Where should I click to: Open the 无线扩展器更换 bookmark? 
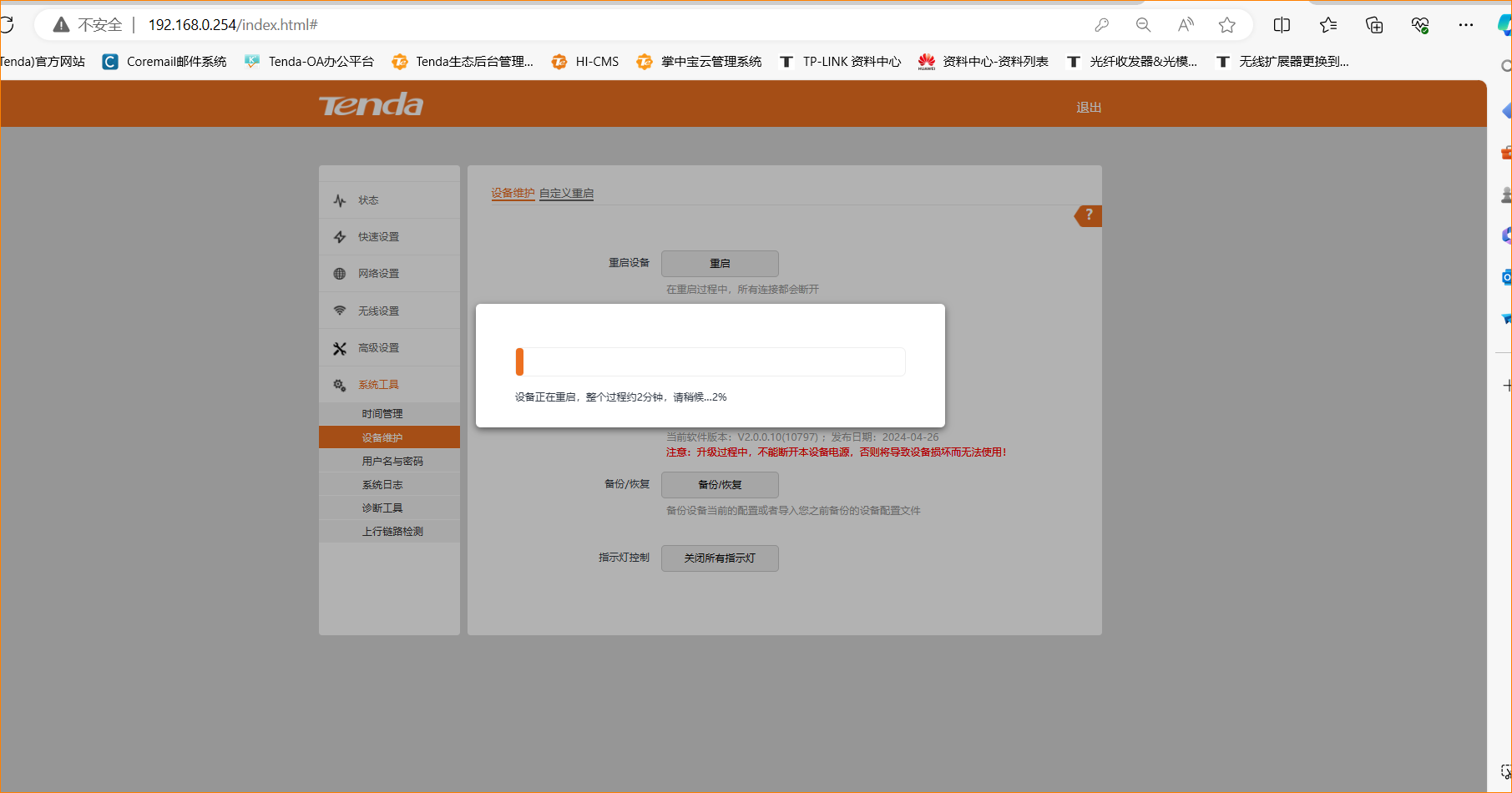1282,62
